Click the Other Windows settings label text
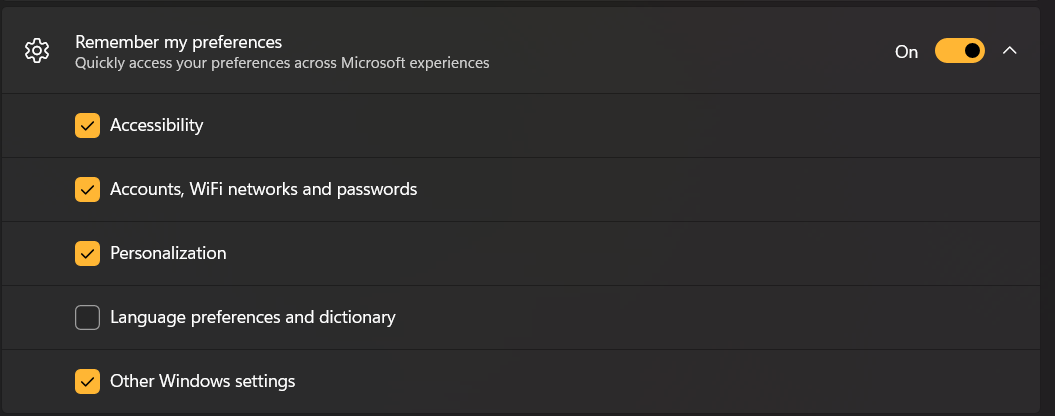 pos(203,381)
